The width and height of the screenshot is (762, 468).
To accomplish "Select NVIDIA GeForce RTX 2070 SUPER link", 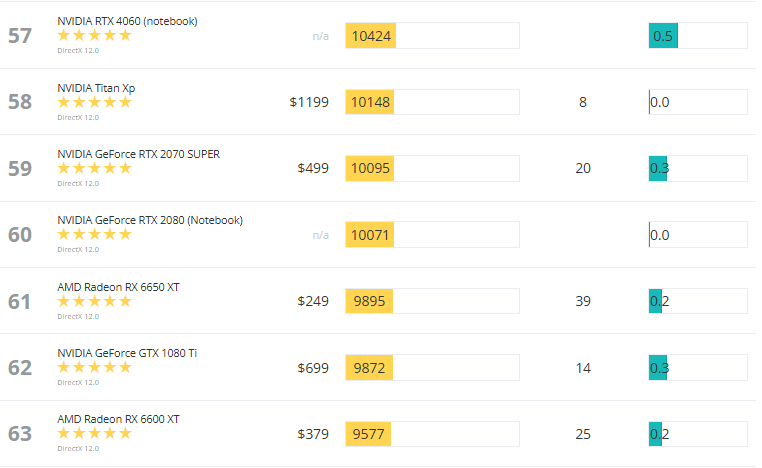I will tap(138, 154).
